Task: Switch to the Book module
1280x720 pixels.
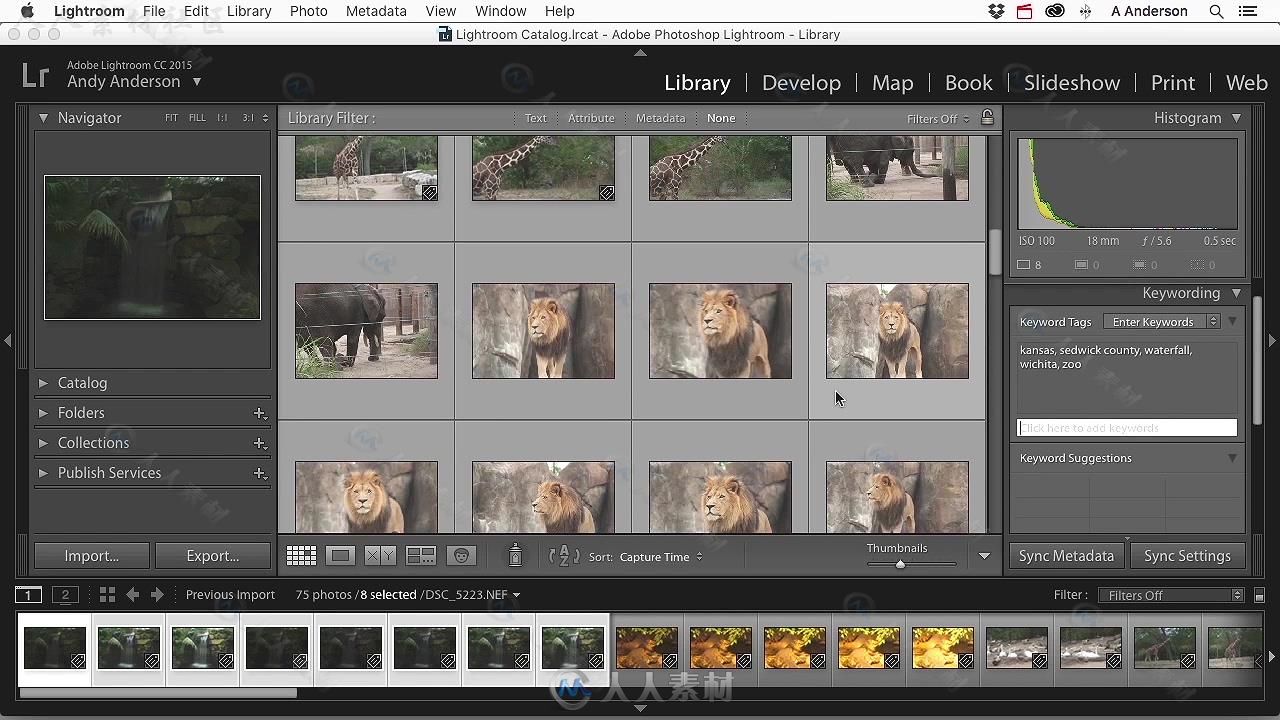Action: [968, 83]
